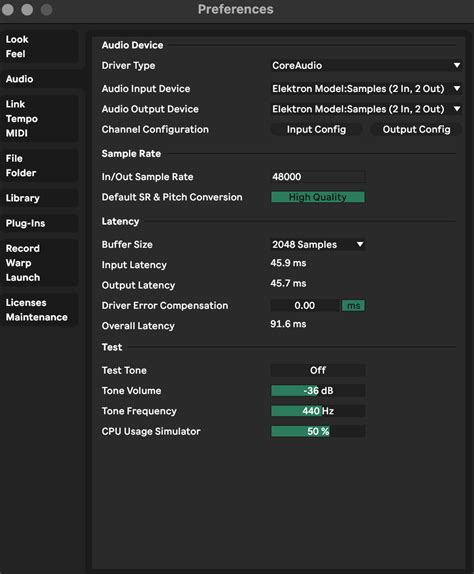474x574 pixels.
Task: Toggle the High Quality conversion button
Action: [318, 197]
